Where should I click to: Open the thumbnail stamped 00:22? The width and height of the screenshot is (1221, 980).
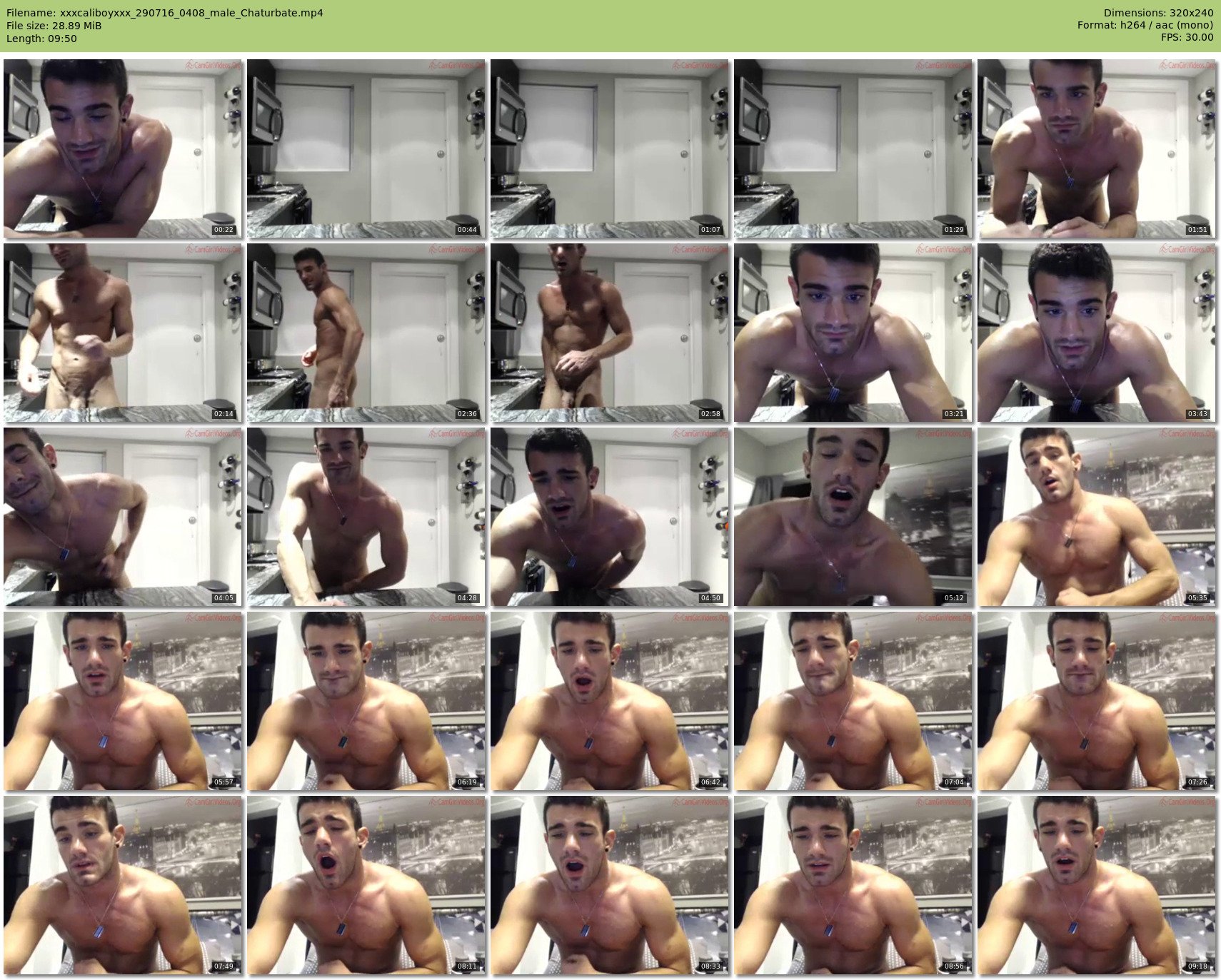[x=123, y=148]
